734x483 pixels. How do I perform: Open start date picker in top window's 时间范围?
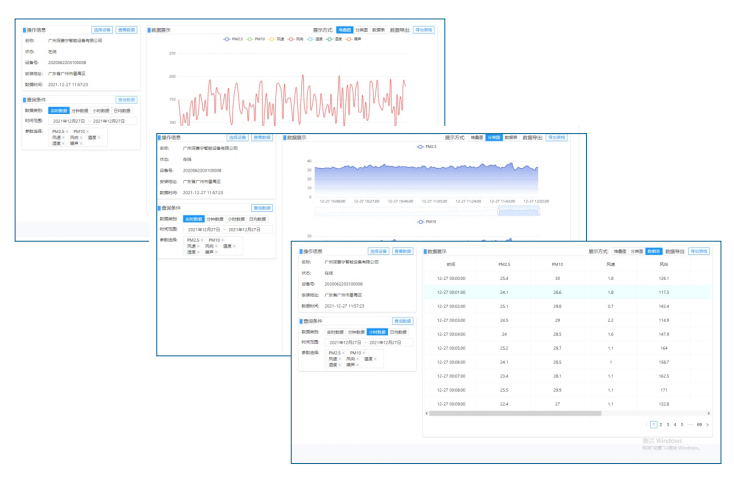(68, 121)
